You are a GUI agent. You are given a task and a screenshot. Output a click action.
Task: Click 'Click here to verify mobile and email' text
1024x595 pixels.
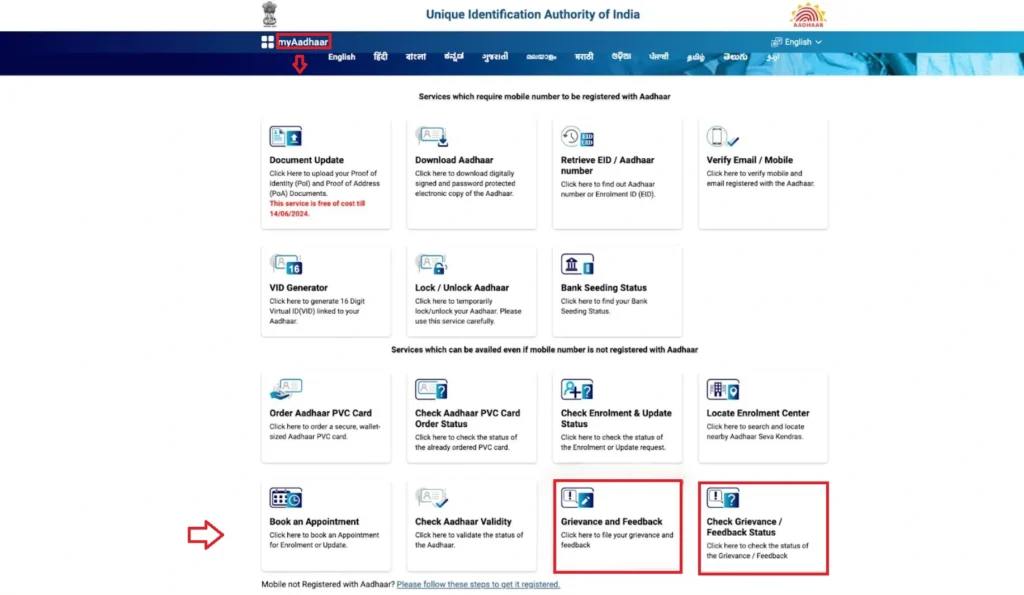[x=760, y=178]
